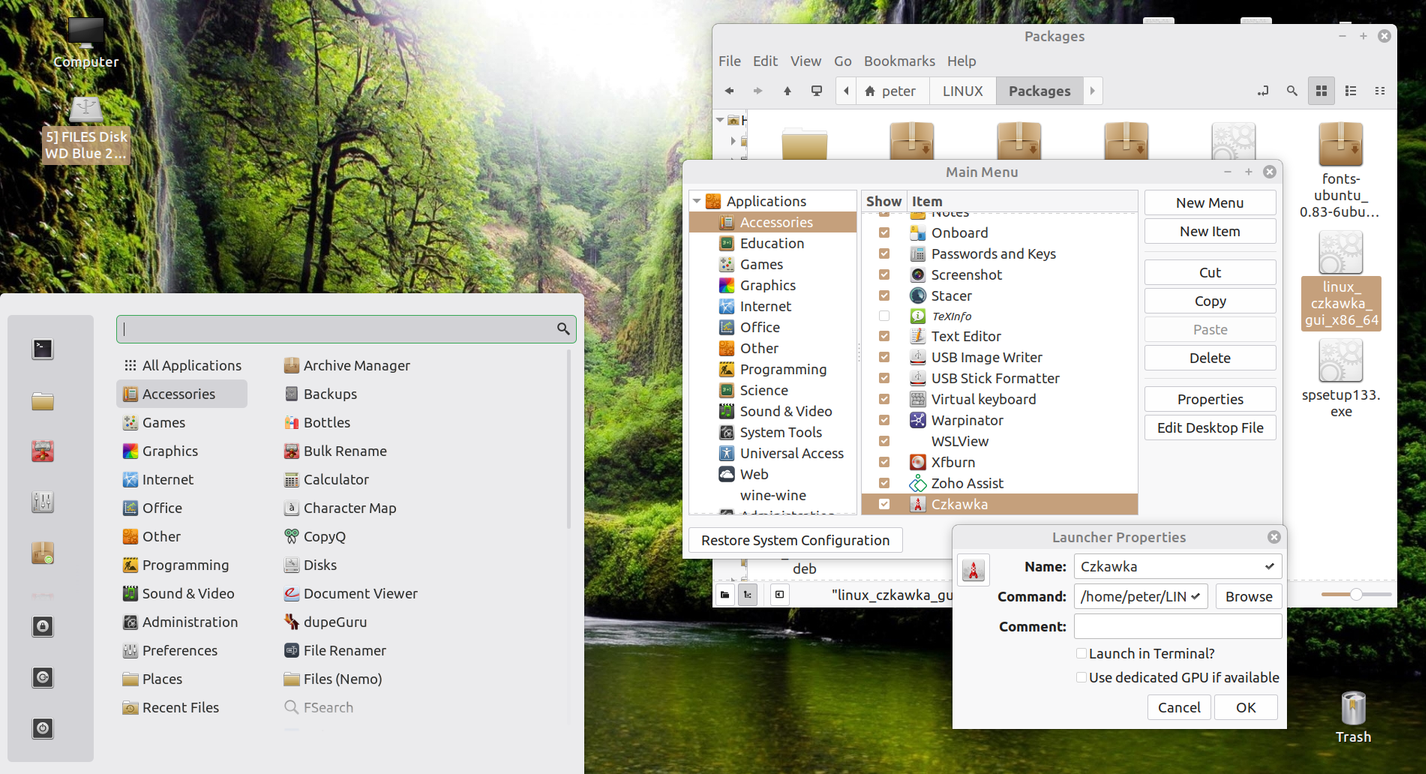This screenshot has width=1426, height=774.
Task: Go up one folder in the file manager
Action: point(787,91)
